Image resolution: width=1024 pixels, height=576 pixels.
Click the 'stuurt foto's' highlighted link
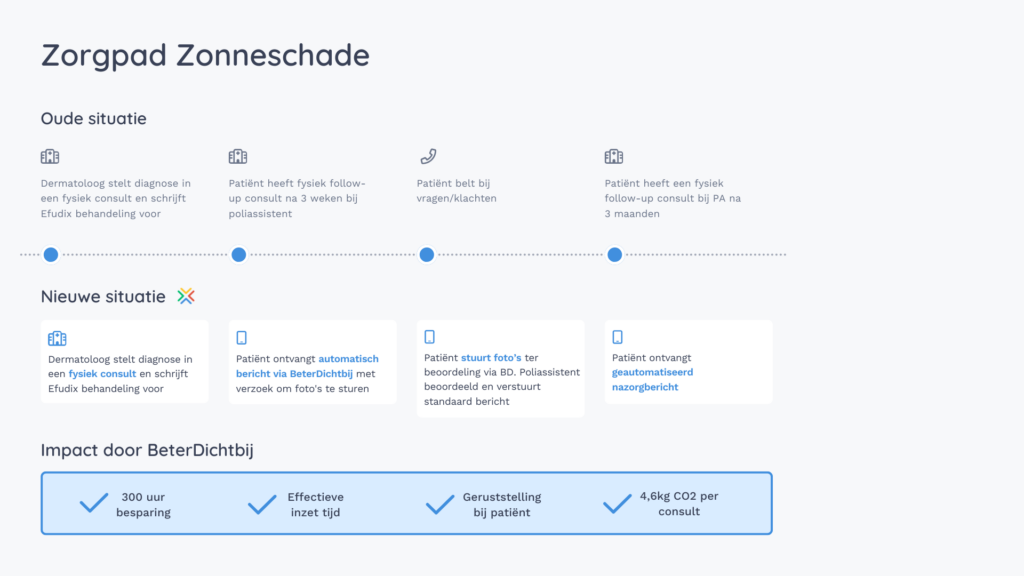[492, 357]
